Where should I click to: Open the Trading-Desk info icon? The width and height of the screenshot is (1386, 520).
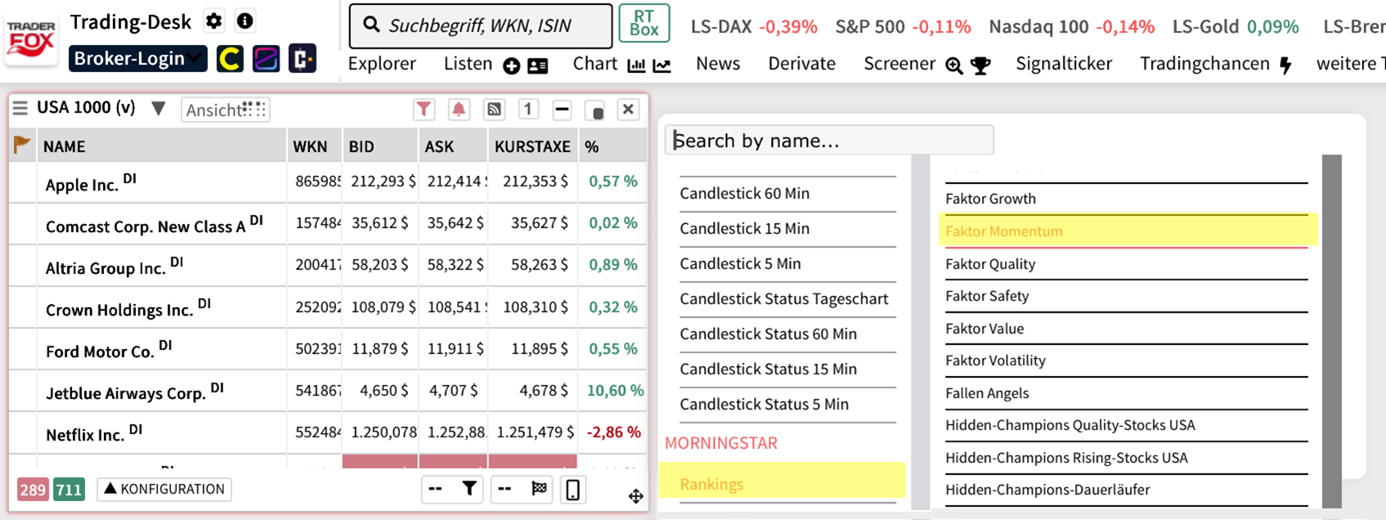(x=244, y=21)
